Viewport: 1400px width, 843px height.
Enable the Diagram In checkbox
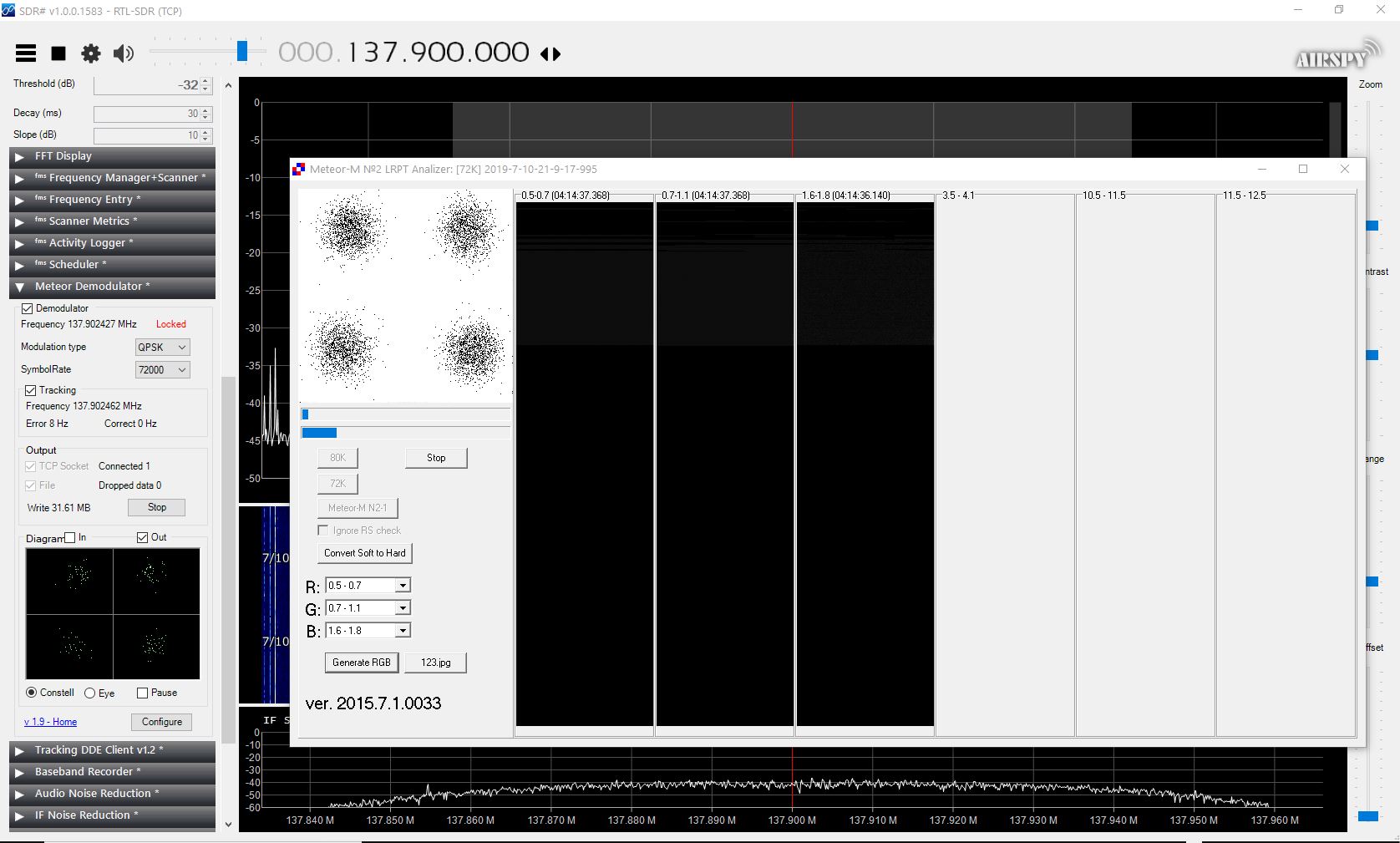pos(70,537)
